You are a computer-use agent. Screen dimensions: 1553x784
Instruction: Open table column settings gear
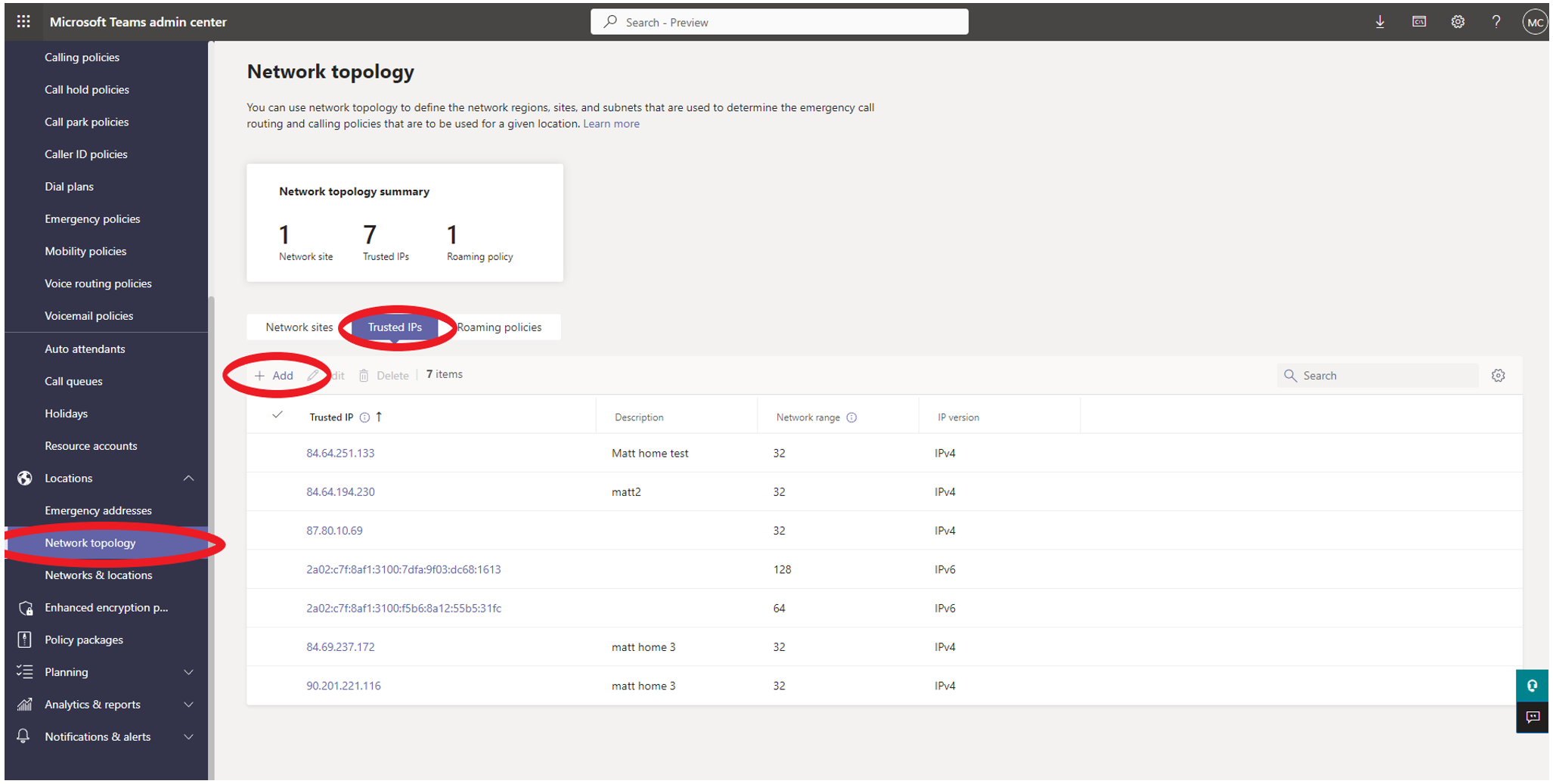point(1498,376)
